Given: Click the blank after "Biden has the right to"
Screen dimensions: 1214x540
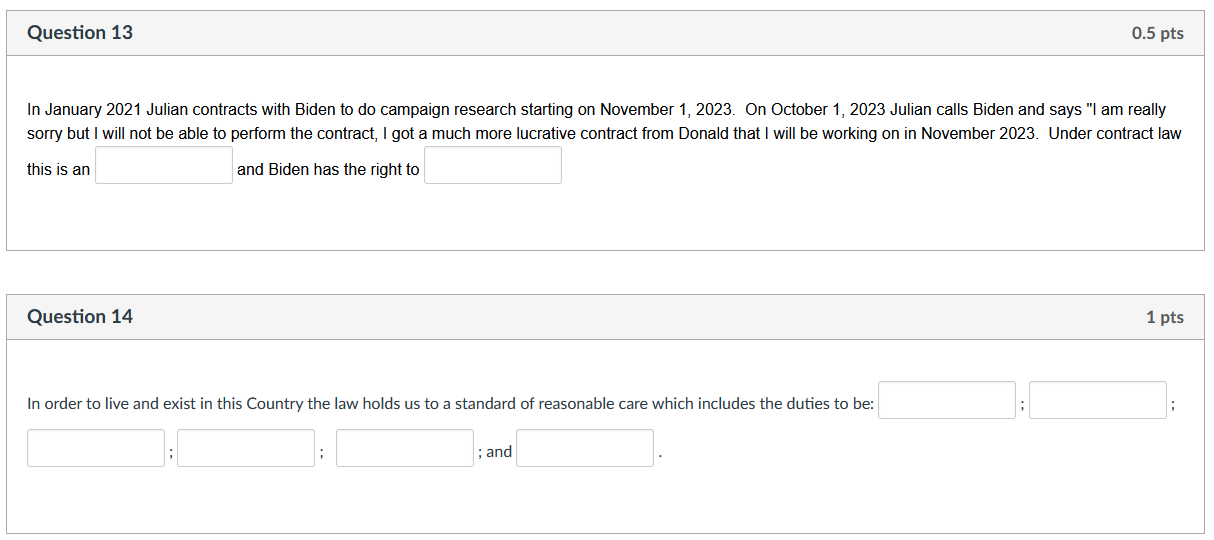Looking at the screenshot, I should (x=493, y=166).
